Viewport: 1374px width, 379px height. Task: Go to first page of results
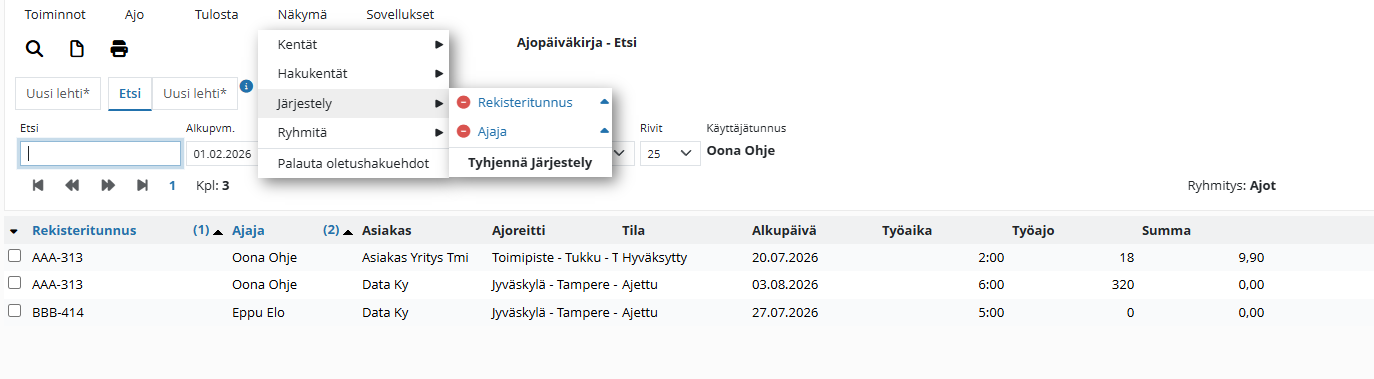pos(38,185)
